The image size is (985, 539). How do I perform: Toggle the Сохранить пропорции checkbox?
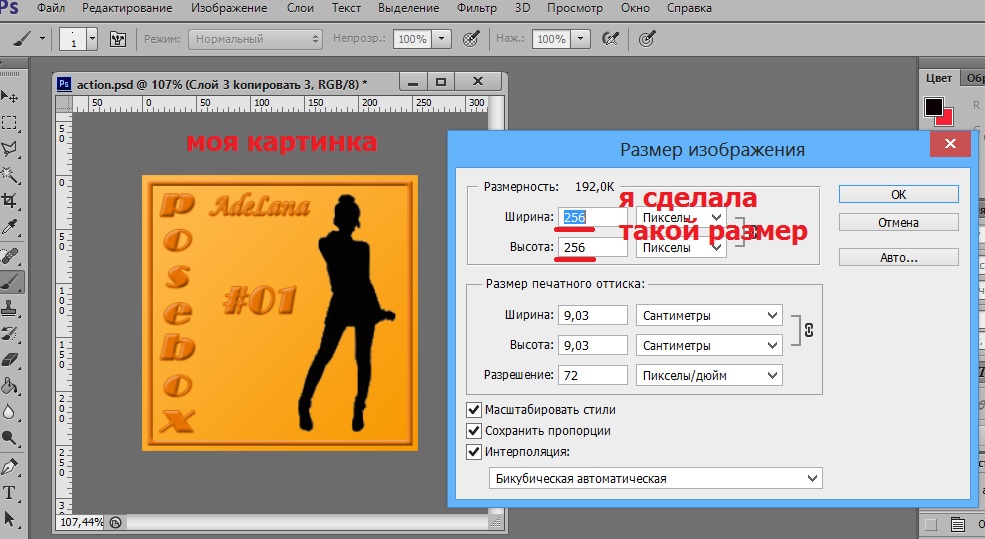pos(474,431)
